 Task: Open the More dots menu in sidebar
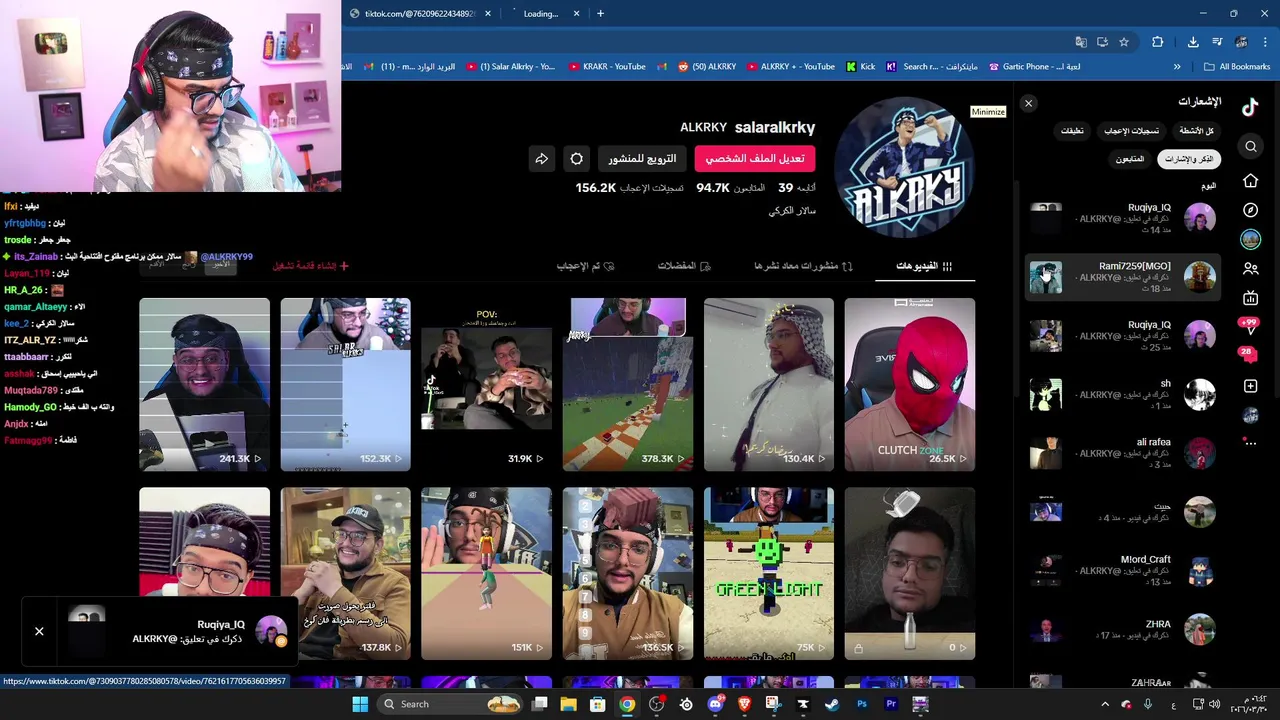[x=1251, y=443]
